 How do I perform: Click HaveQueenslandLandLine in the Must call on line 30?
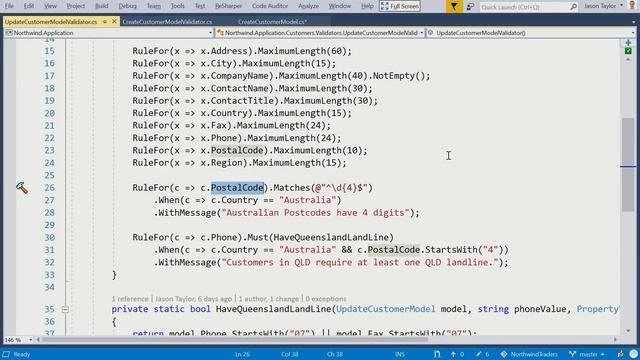point(331,238)
